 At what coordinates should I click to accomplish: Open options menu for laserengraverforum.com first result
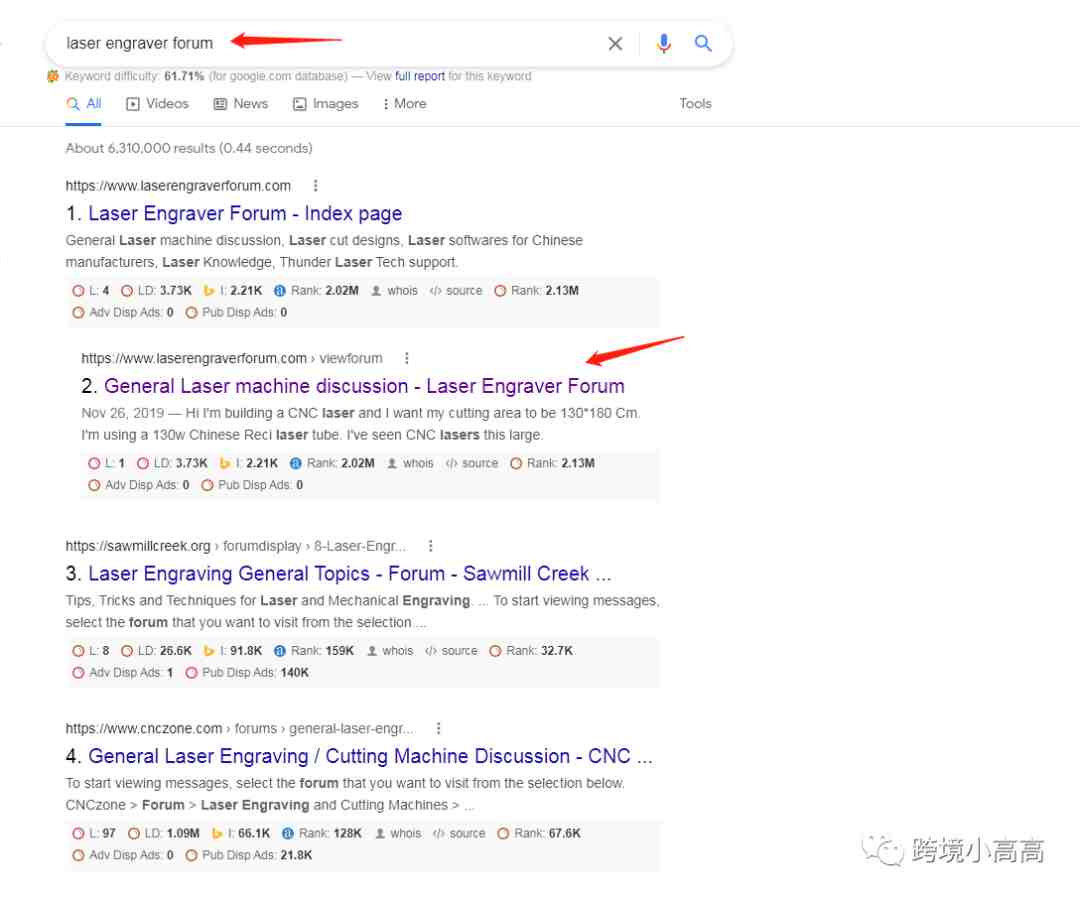click(x=315, y=185)
